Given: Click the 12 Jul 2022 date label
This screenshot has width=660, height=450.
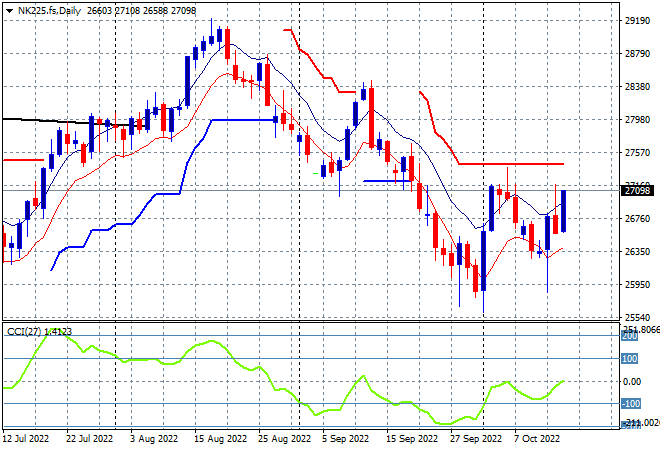Looking at the screenshot, I should click(26, 439).
